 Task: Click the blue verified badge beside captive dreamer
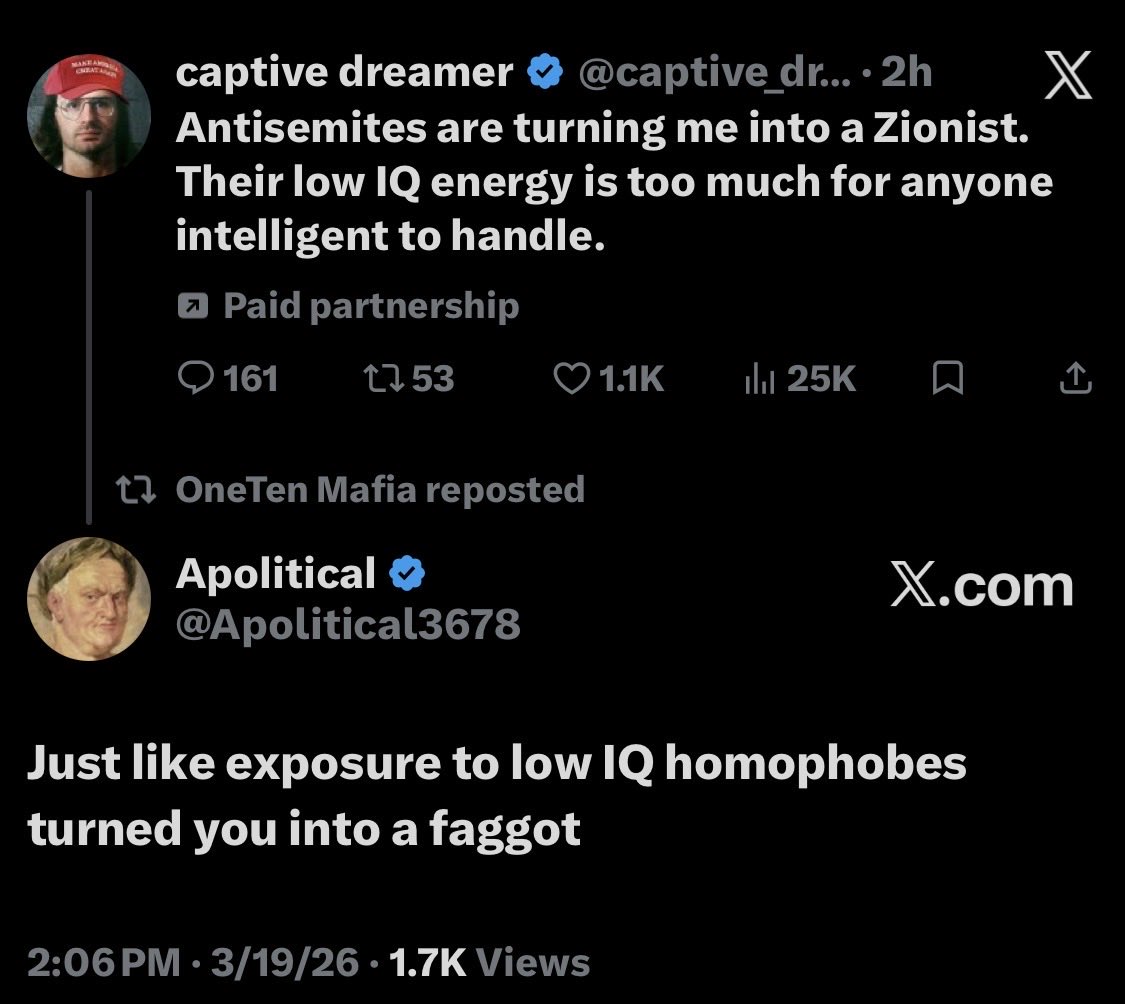(543, 73)
